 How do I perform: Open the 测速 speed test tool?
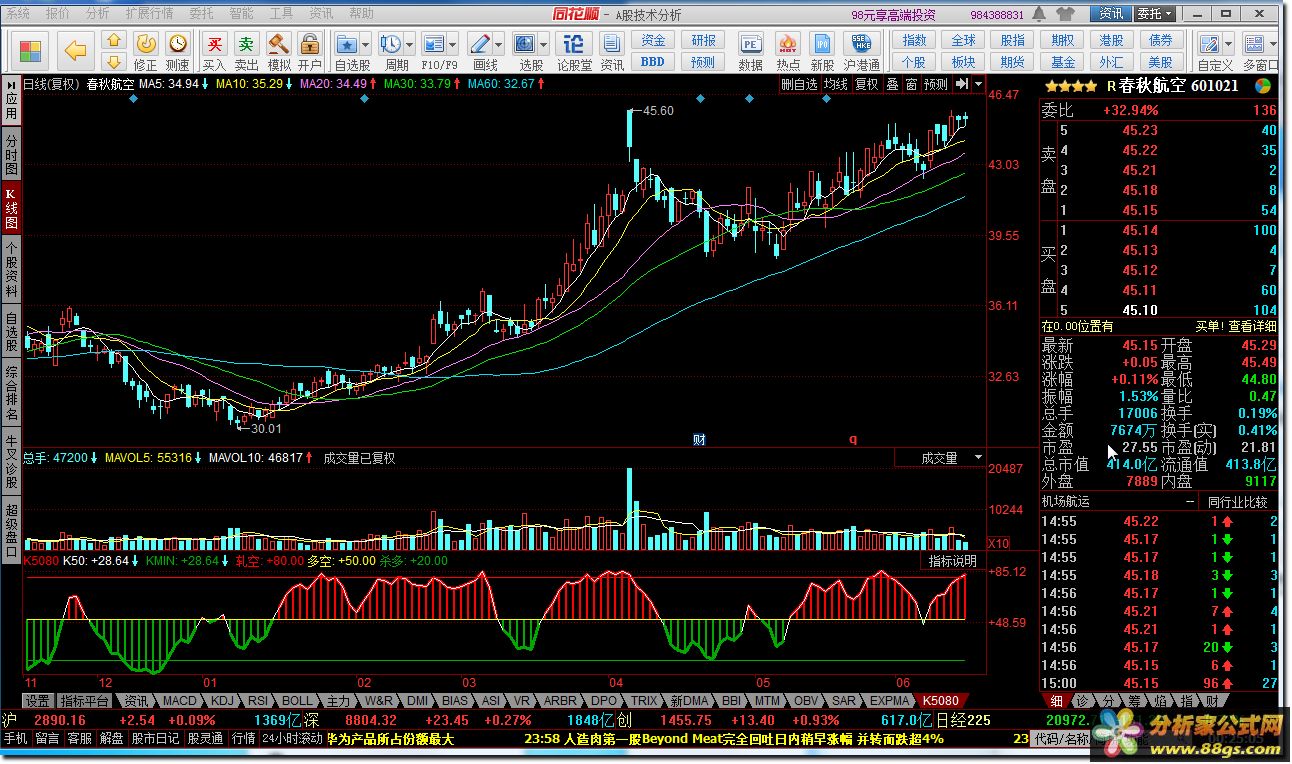pos(178,51)
